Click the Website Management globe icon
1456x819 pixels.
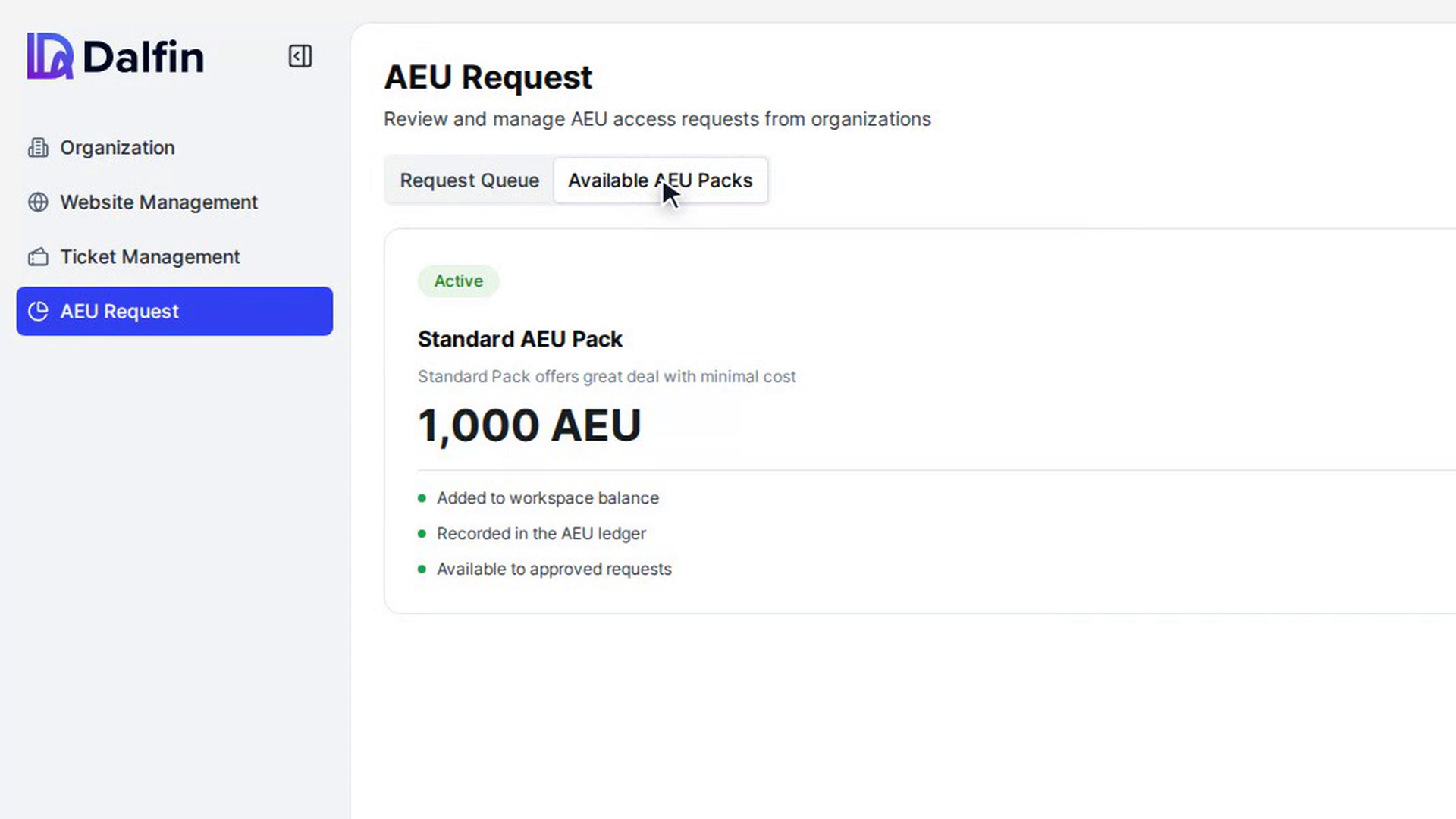tap(38, 202)
